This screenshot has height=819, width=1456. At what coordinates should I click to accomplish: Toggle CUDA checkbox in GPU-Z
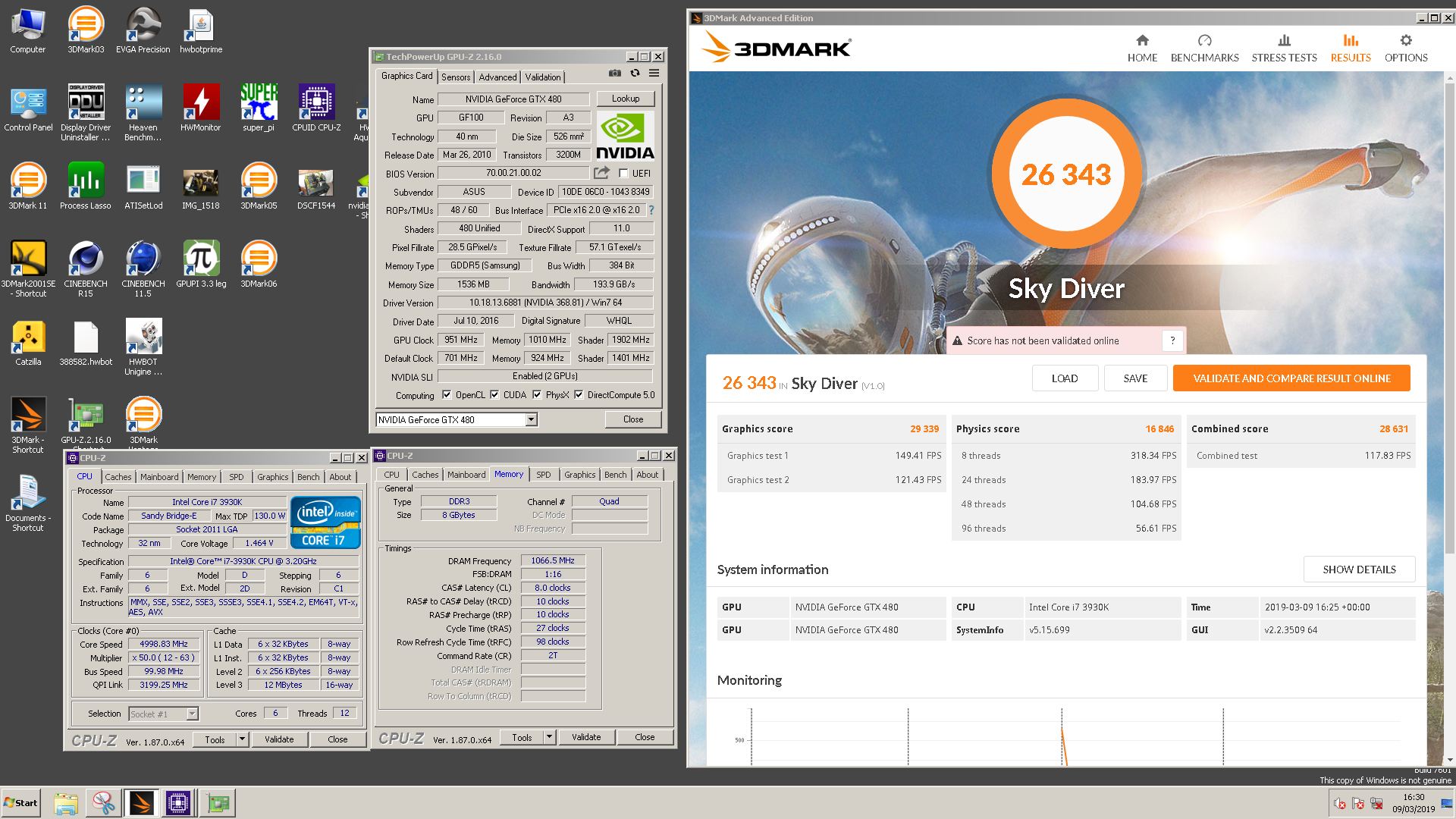(494, 395)
